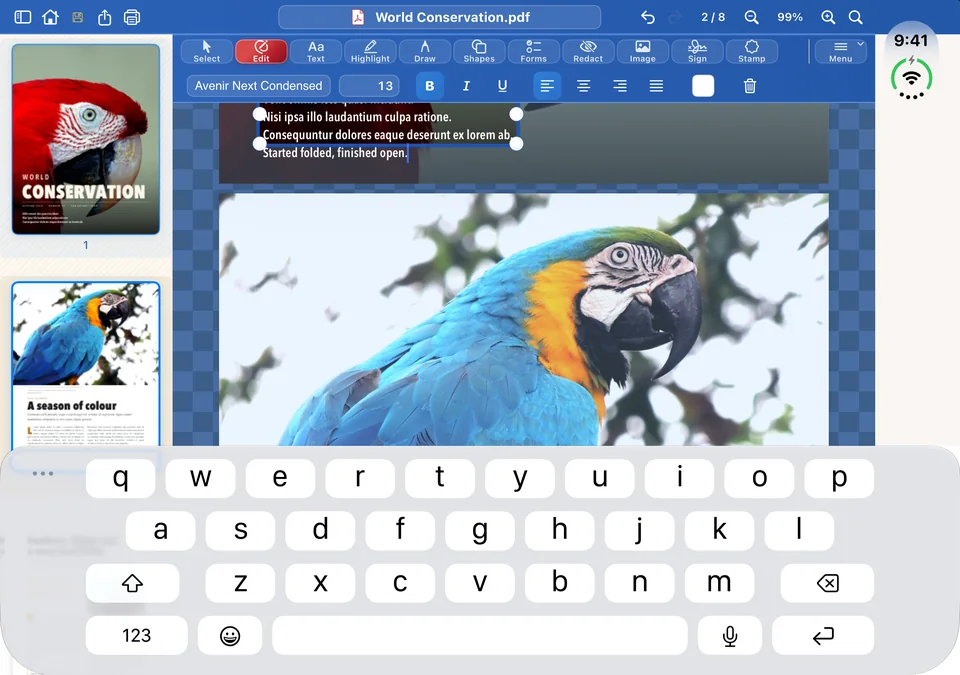
Task: Align text right
Action: (620, 86)
